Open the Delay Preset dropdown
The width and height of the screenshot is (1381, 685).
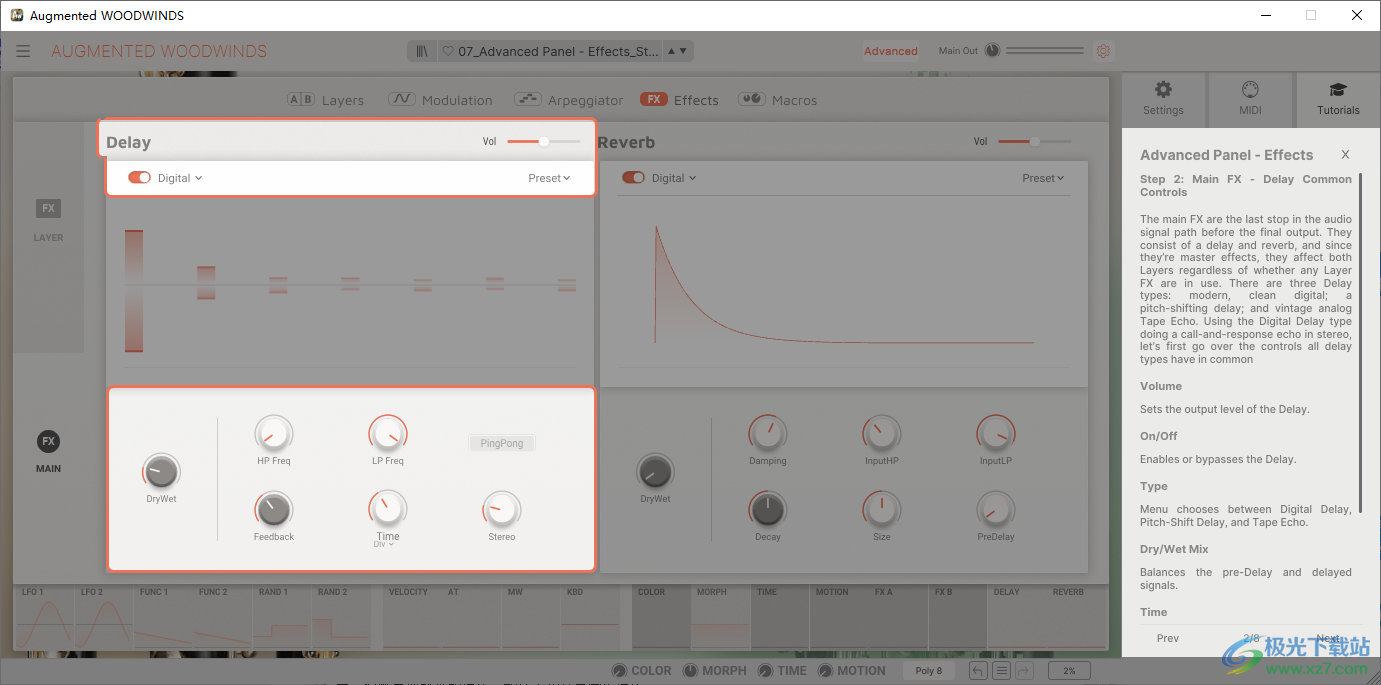(549, 178)
